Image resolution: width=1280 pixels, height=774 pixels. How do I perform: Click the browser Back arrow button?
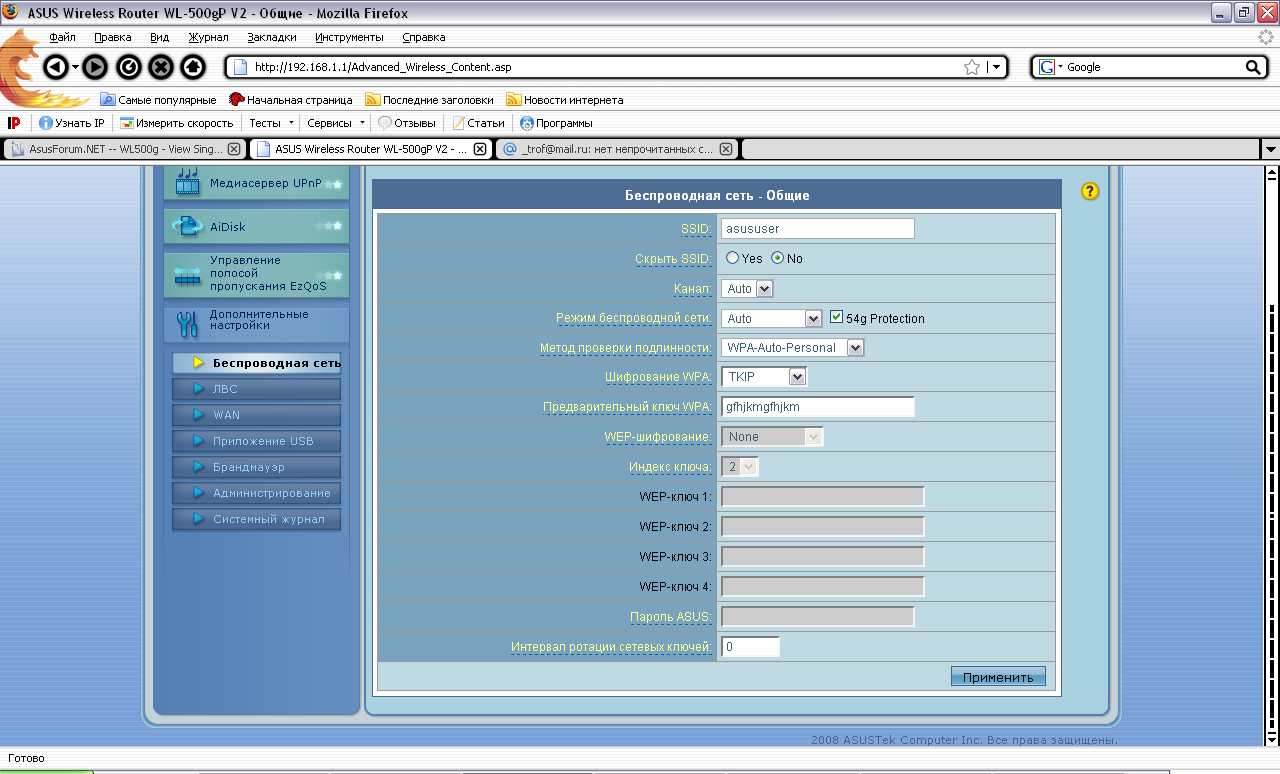coord(56,67)
